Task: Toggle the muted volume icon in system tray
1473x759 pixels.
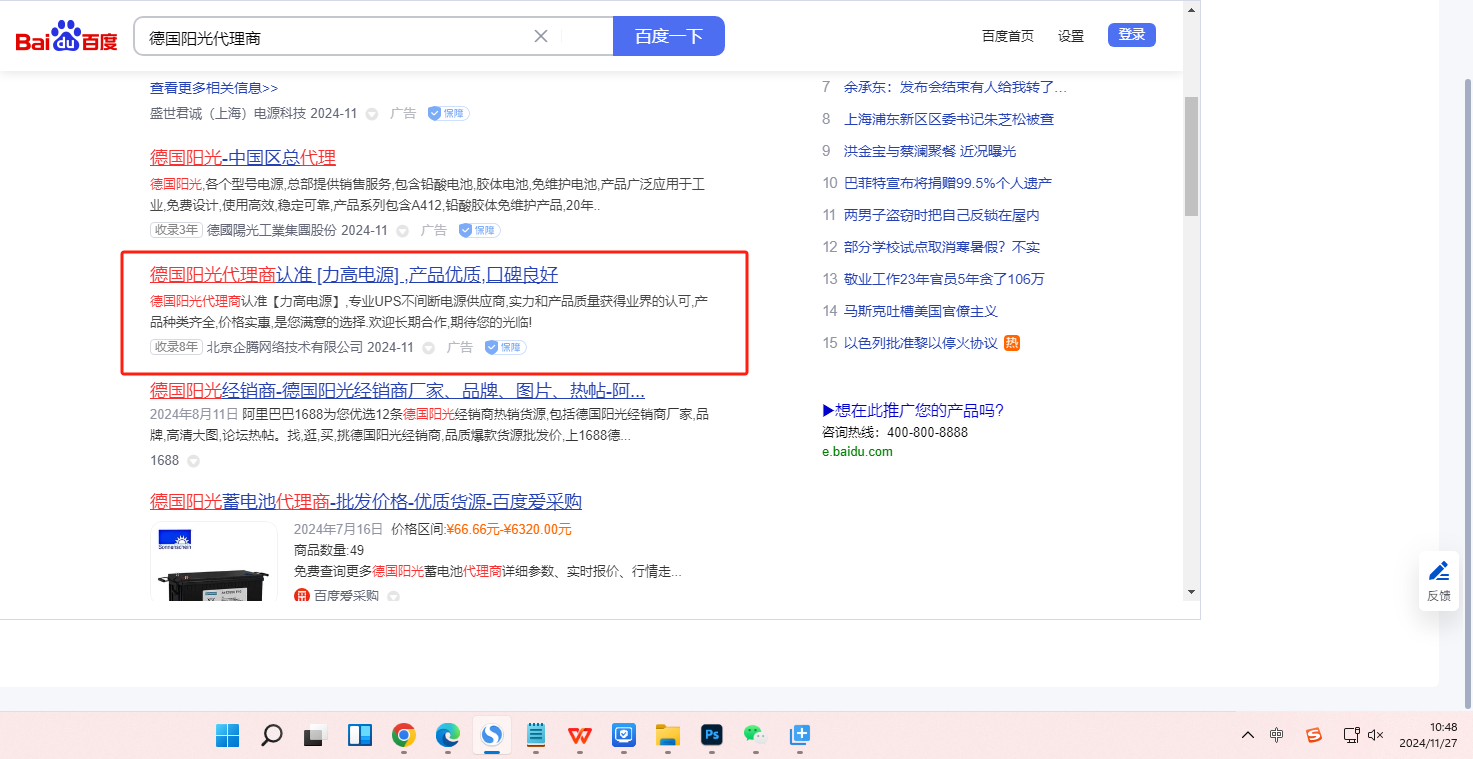Action: click(x=1375, y=735)
